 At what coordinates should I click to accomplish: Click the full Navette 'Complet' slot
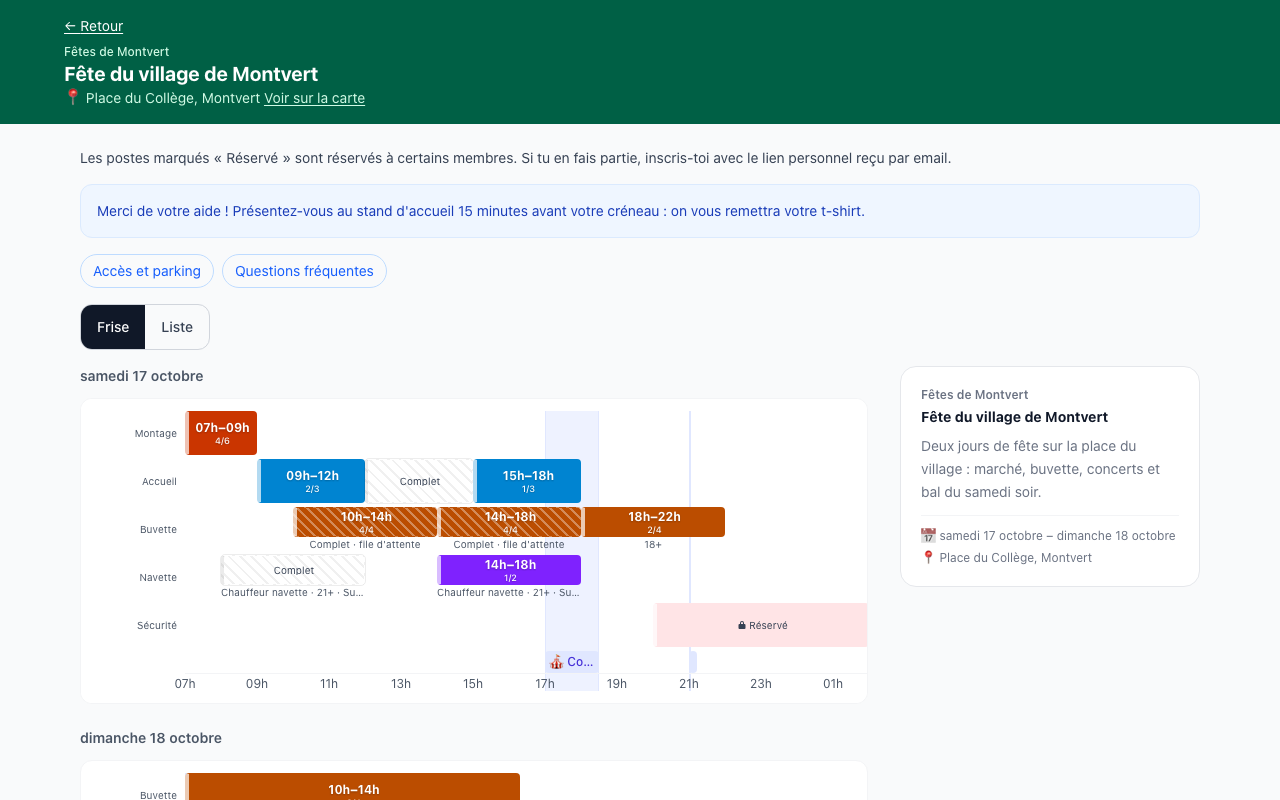pyautogui.click(x=293, y=570)
